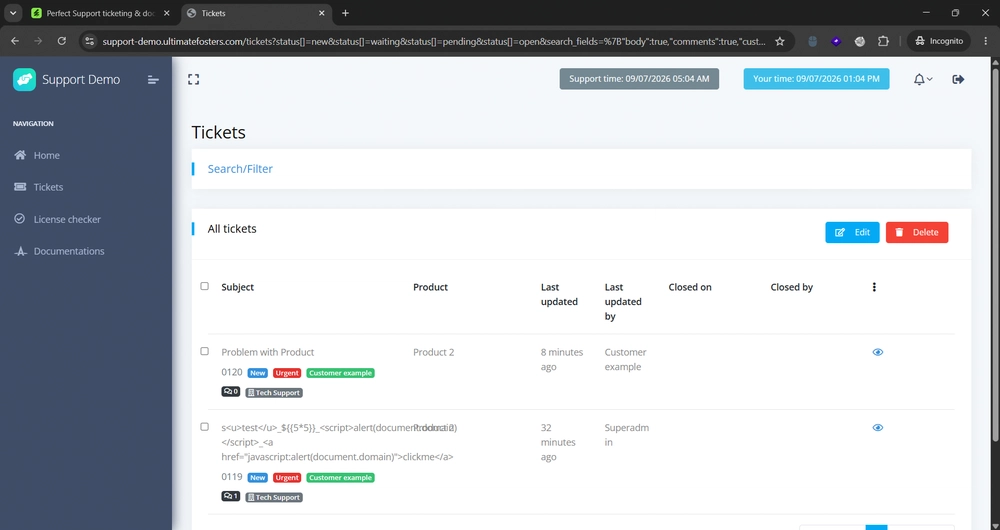Click the gray circular extension icon

860,41
